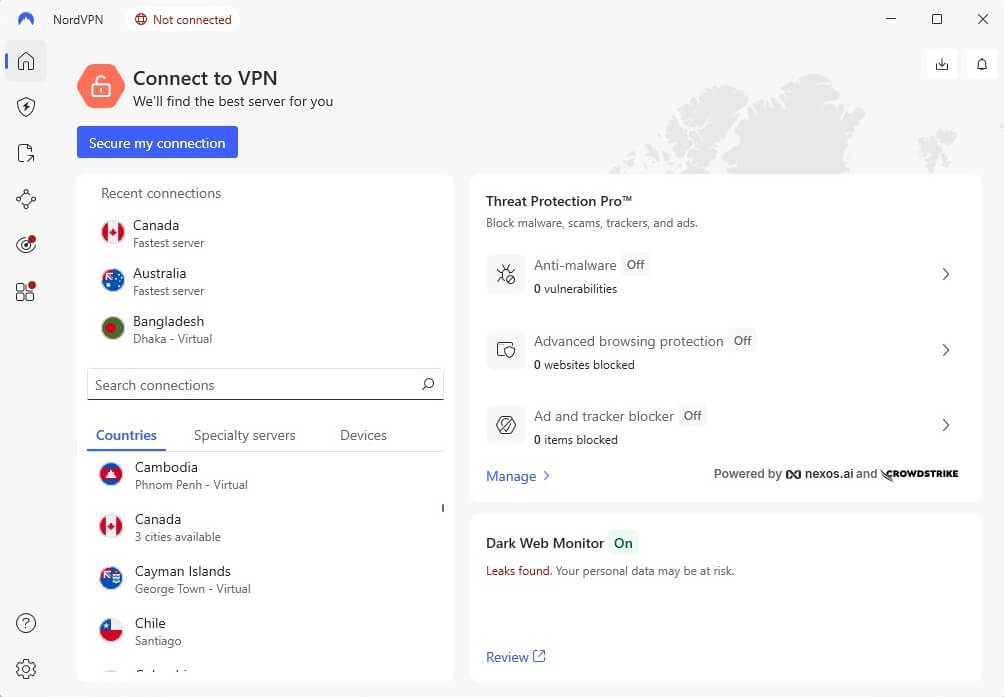Check notifications via the bell icon
Image resolution: width=1004 pixels, height=697 pixels.
[981, 64]
